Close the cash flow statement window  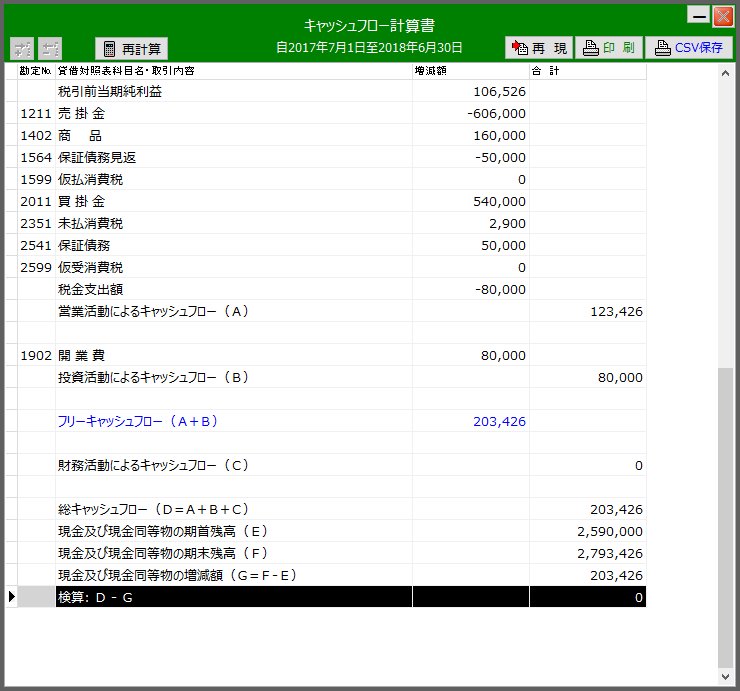[x=722, y=16]
